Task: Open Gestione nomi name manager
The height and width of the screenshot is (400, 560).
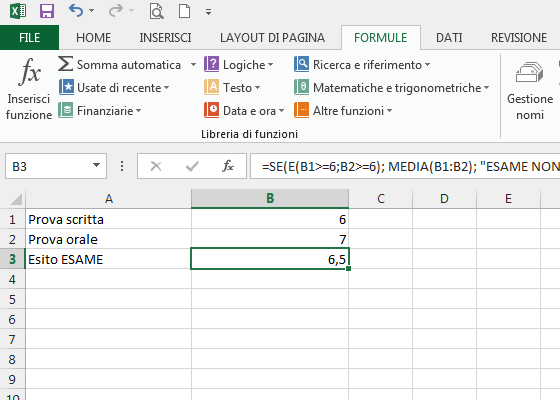Action: pos(530,91)
